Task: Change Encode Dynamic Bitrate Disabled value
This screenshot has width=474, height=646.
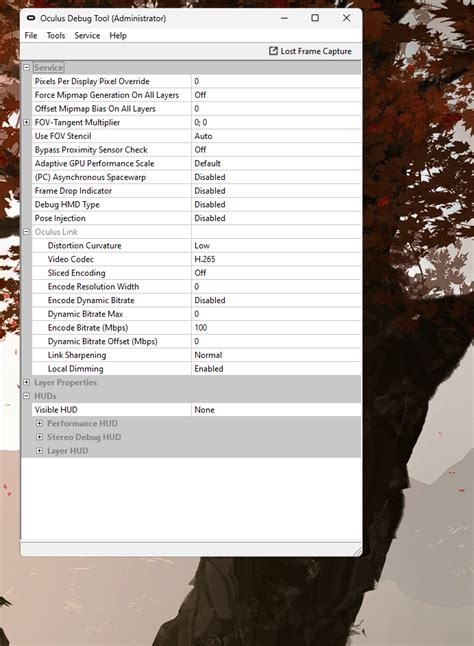Action: (276, 300)
